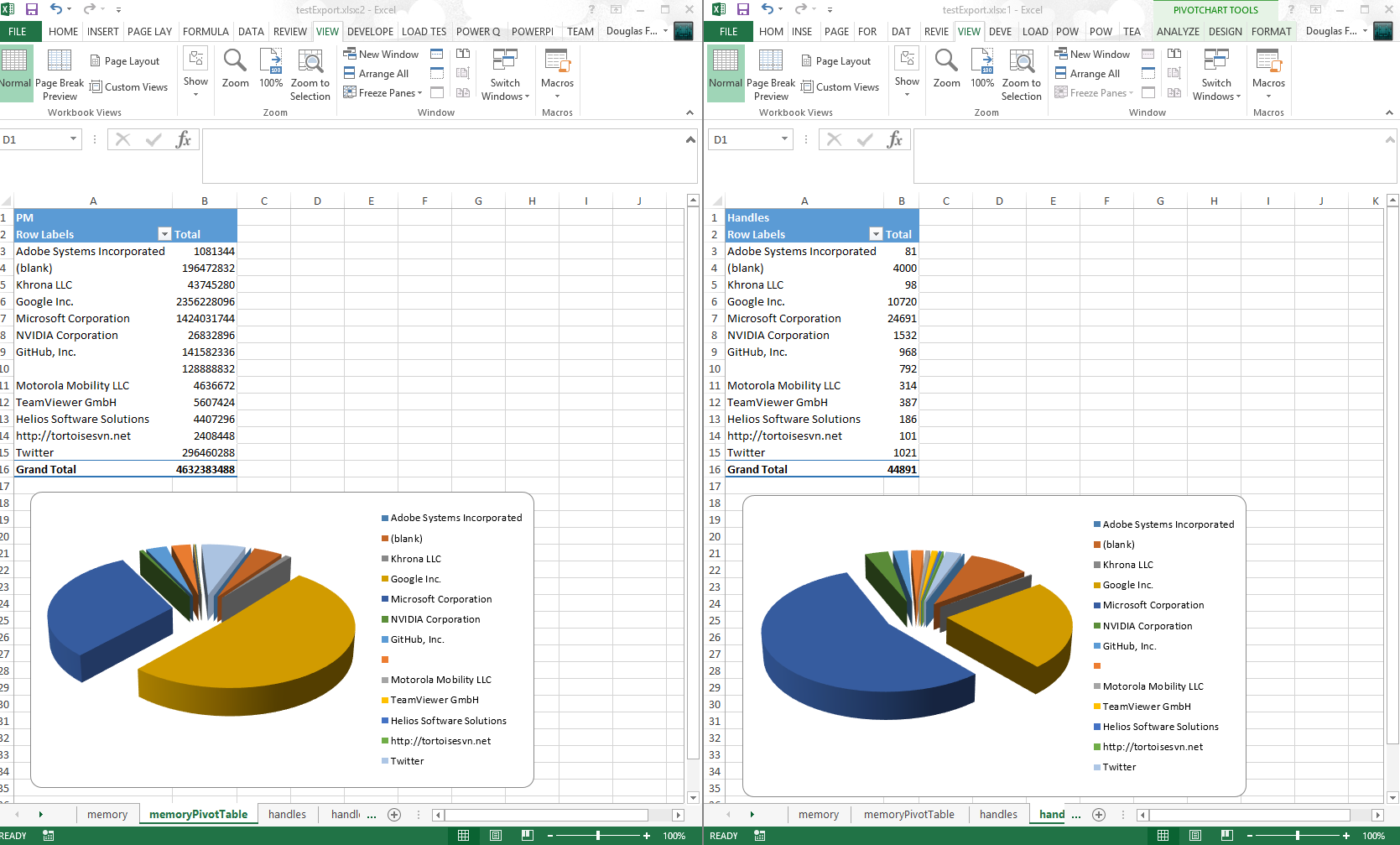Open Macros in the right Excel window

(x=1267, y=71)
